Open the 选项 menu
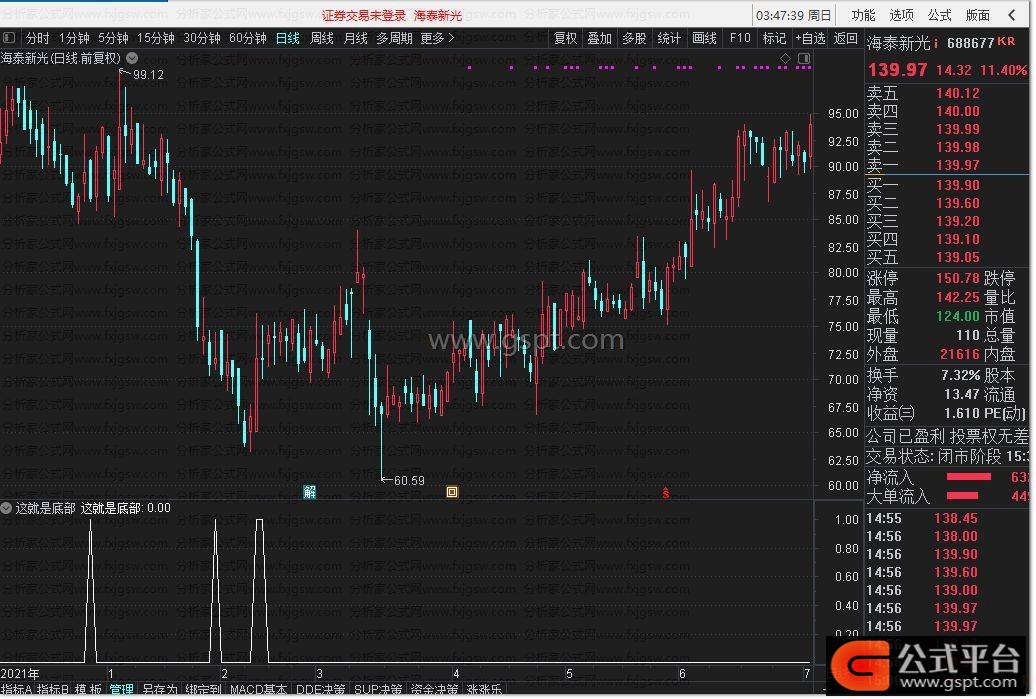1036x699 pixels. coord(901,15)
